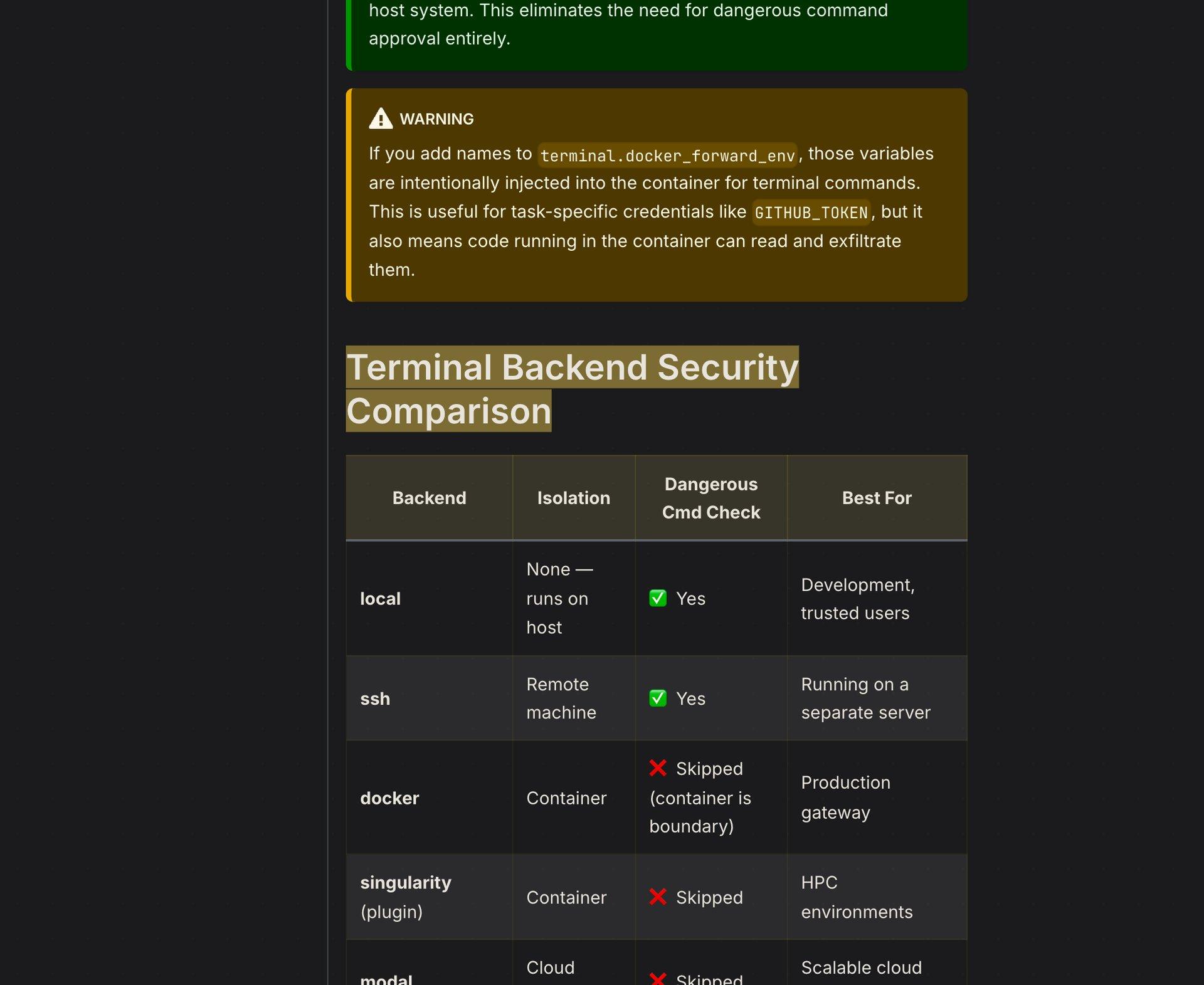
Task: Click "Production gateway" cell
Action: point(877,798)
